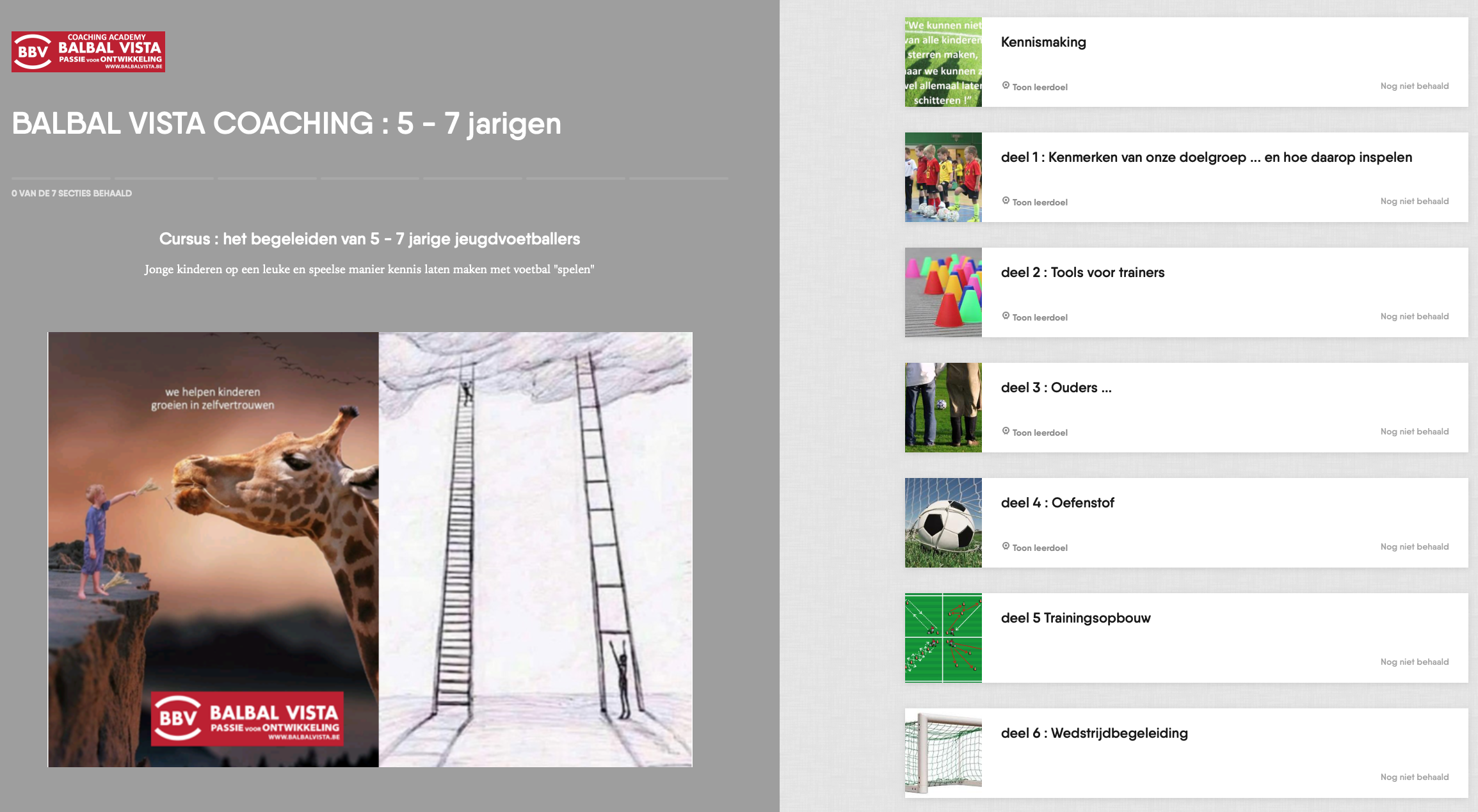The image size is (1478, 812).
Task: Expand Toon leerdoel under Kennismaking
Action: (x=1039, y=87)
